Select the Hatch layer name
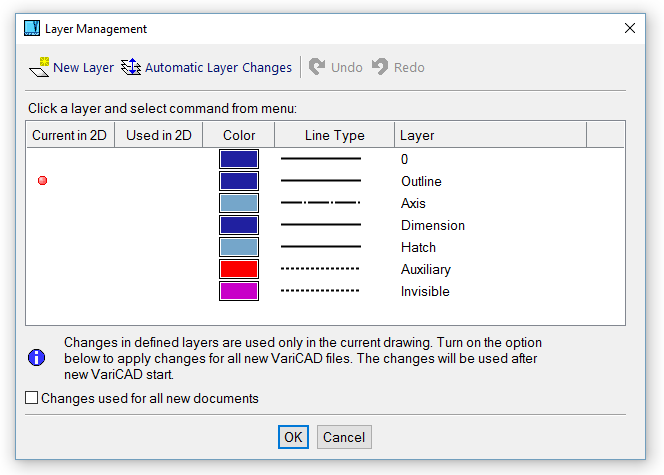The height and width of the screenshot is (475, 664). click(418, 247)
